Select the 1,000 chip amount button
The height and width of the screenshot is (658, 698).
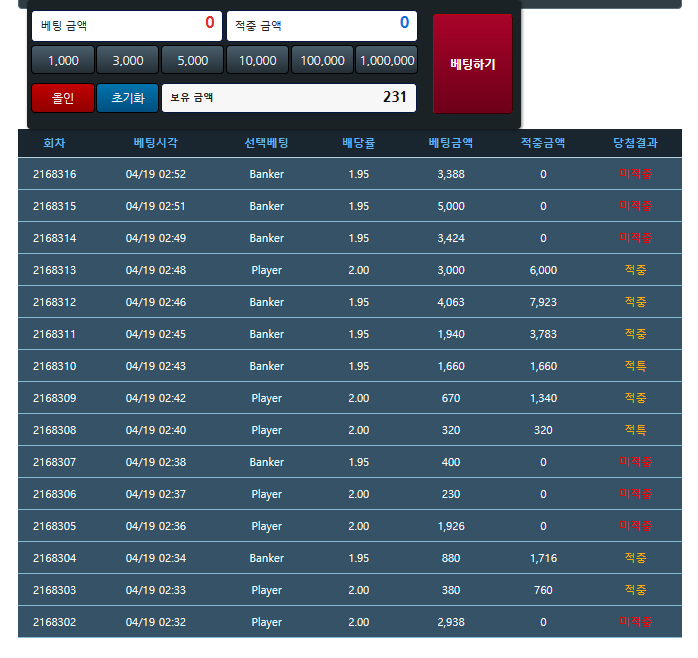pyautogui.click(x=63, y=60)
